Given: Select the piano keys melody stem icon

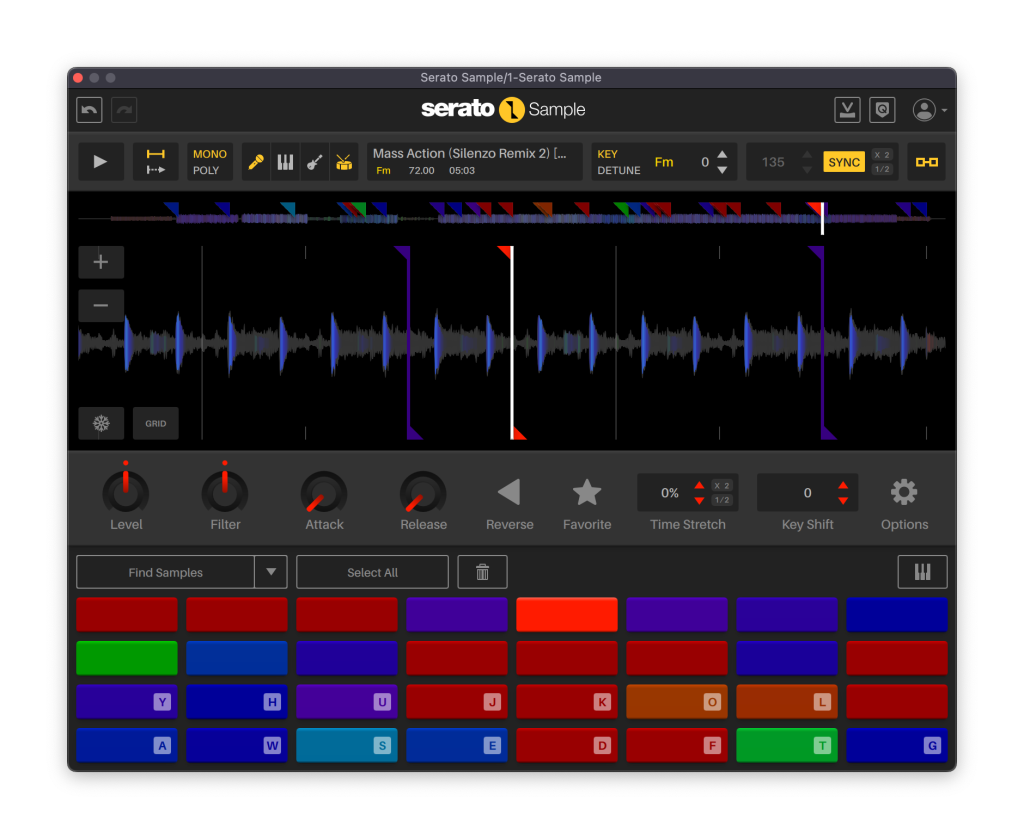Looking at the screenshot, I should point(286,162).
